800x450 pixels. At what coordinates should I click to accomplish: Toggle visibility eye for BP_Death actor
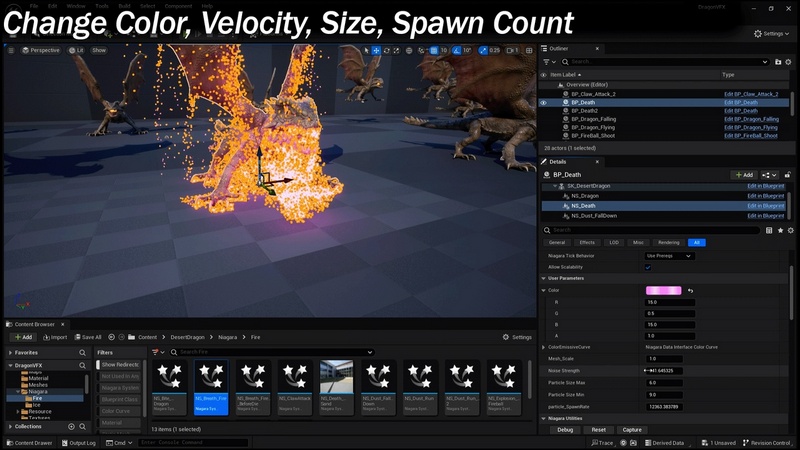[544, 102]
